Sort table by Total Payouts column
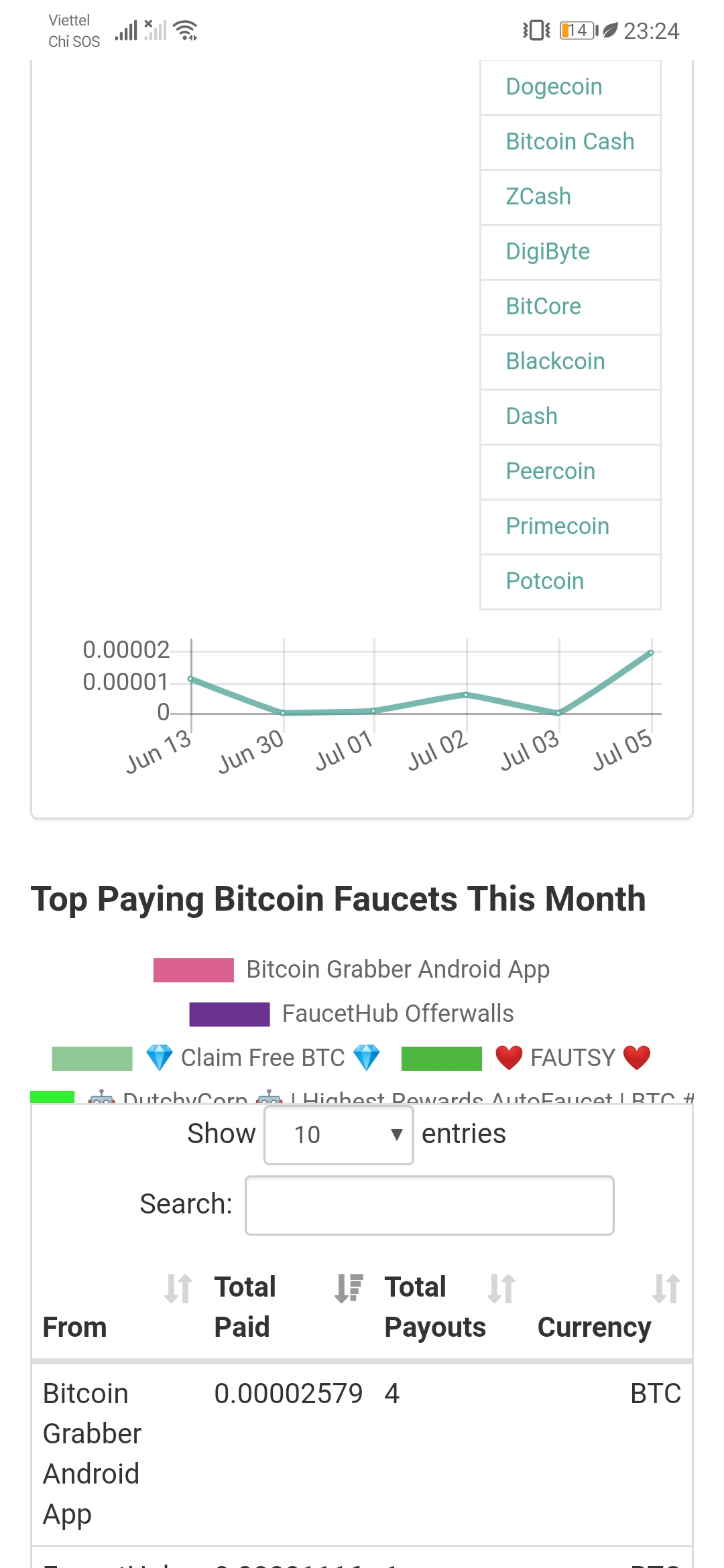Screen dimensions: 724x1568 point(435,1307)
